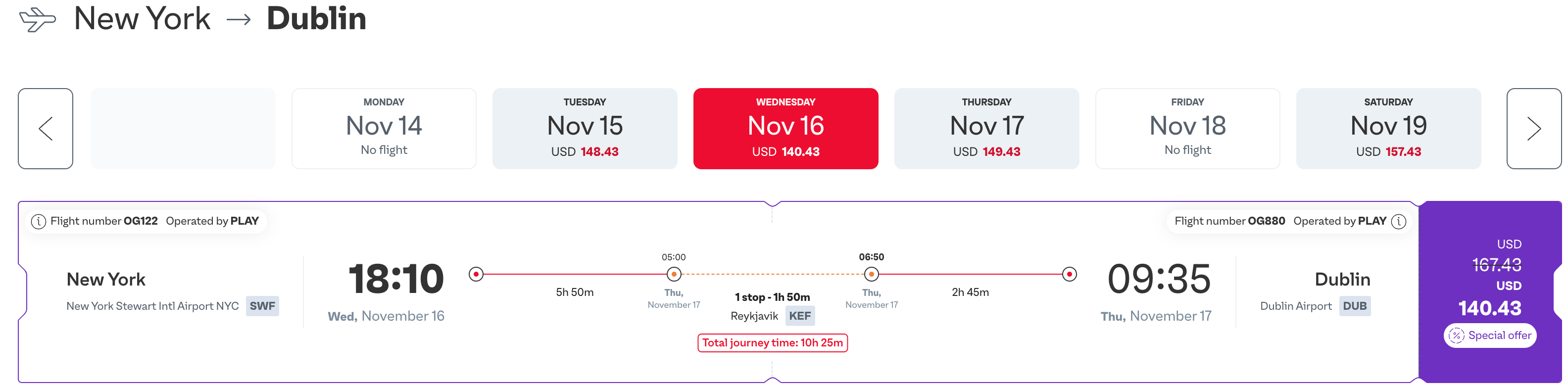1568x386 pixels.
Task: Click the Total journey time label
Action: coord(772,343)
